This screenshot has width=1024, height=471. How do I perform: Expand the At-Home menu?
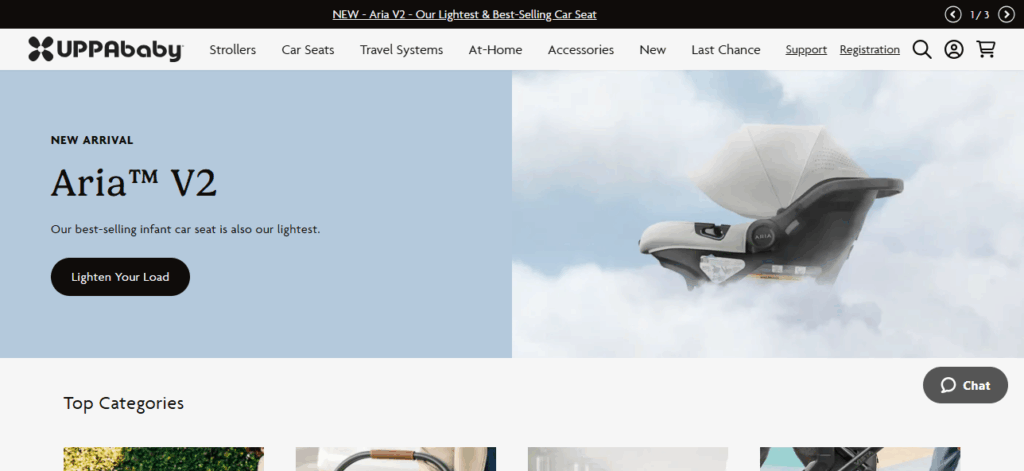tap(495, 50)
